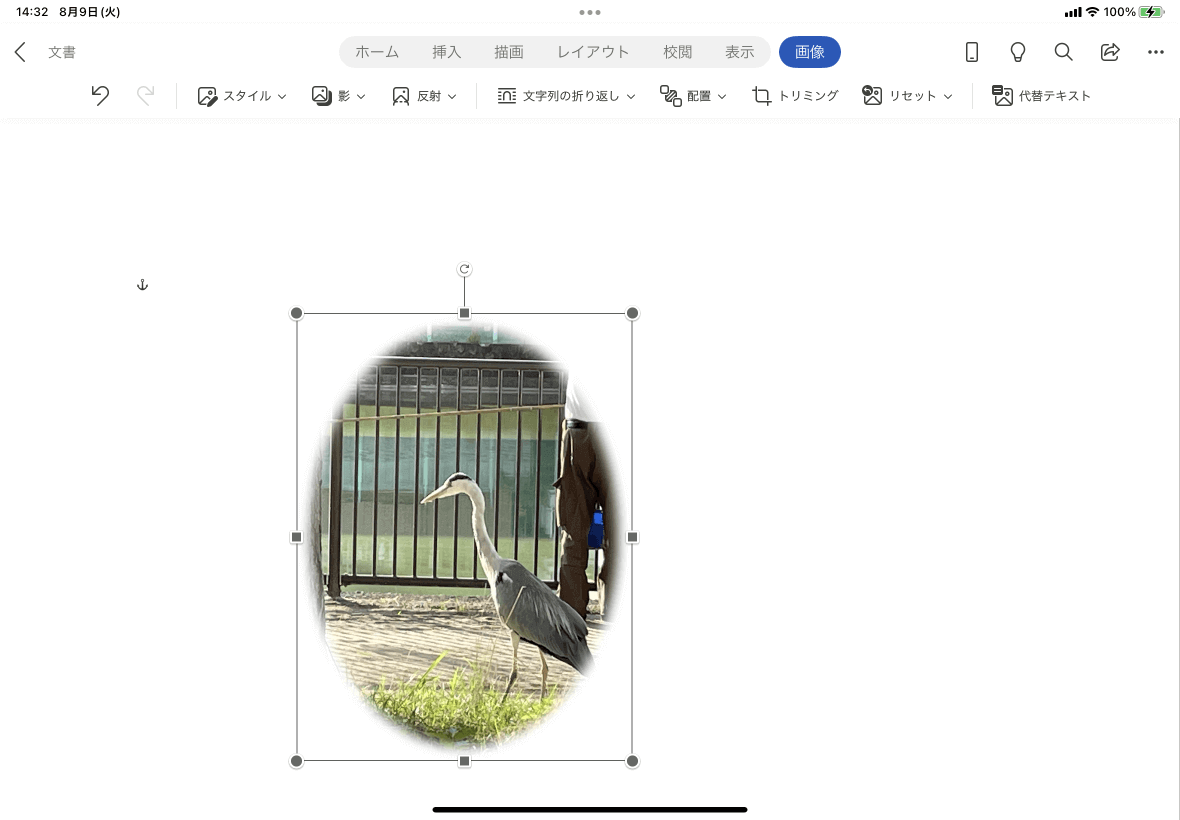The height and width of the screenshot is (820, 1180).
Task: Click the top-right corner resize handle
Action: [x=632, y=313]
